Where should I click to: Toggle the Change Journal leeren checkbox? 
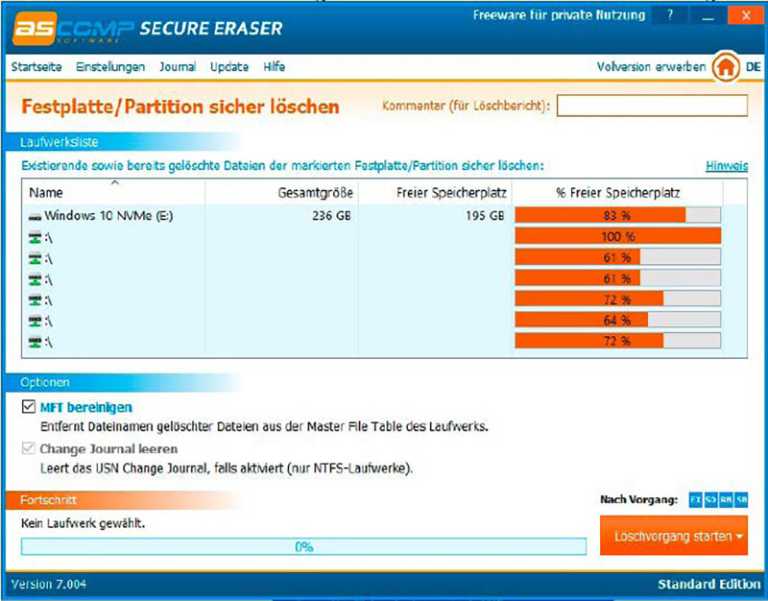29,448
